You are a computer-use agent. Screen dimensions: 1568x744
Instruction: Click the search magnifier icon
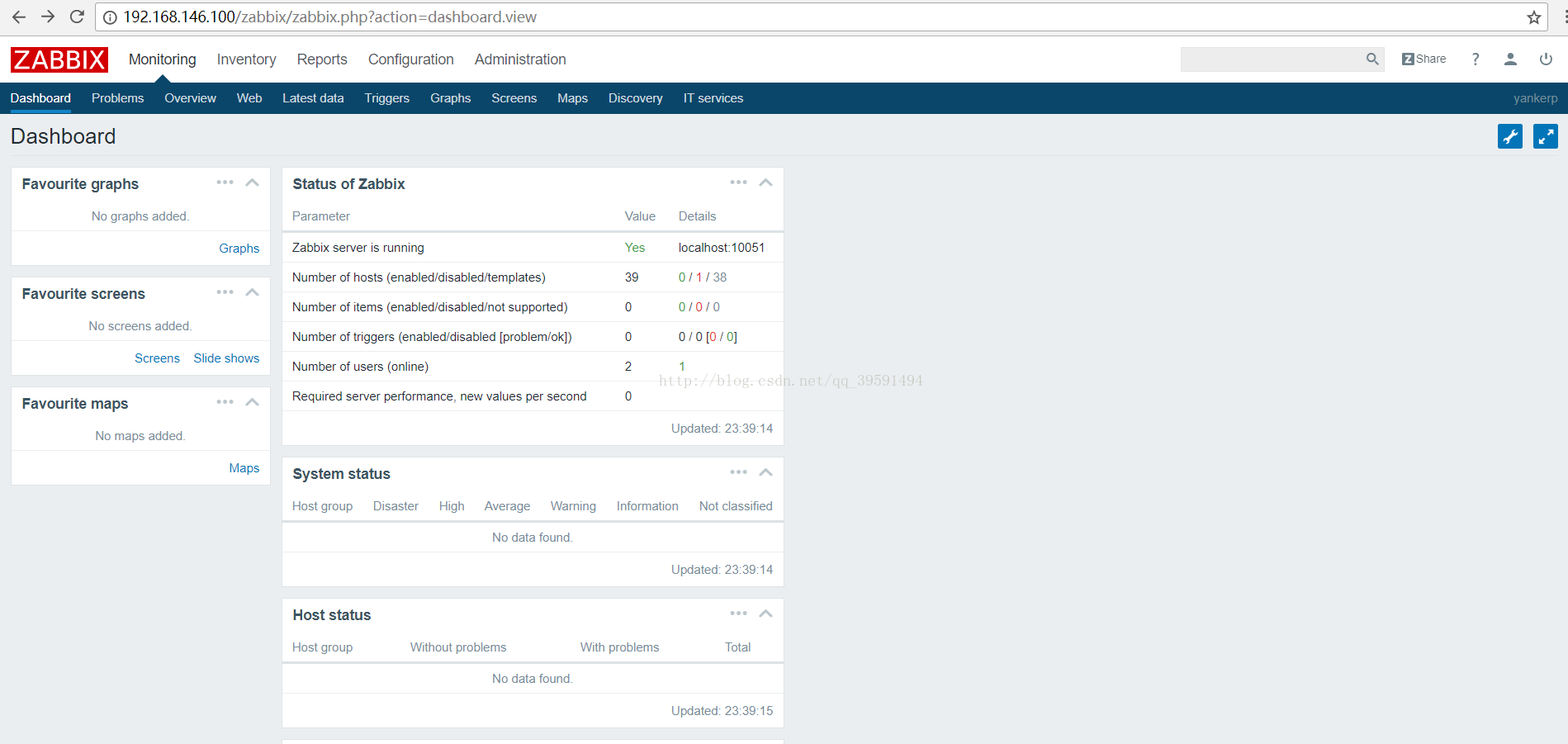pyautogui.click(x=1372, y=59)
